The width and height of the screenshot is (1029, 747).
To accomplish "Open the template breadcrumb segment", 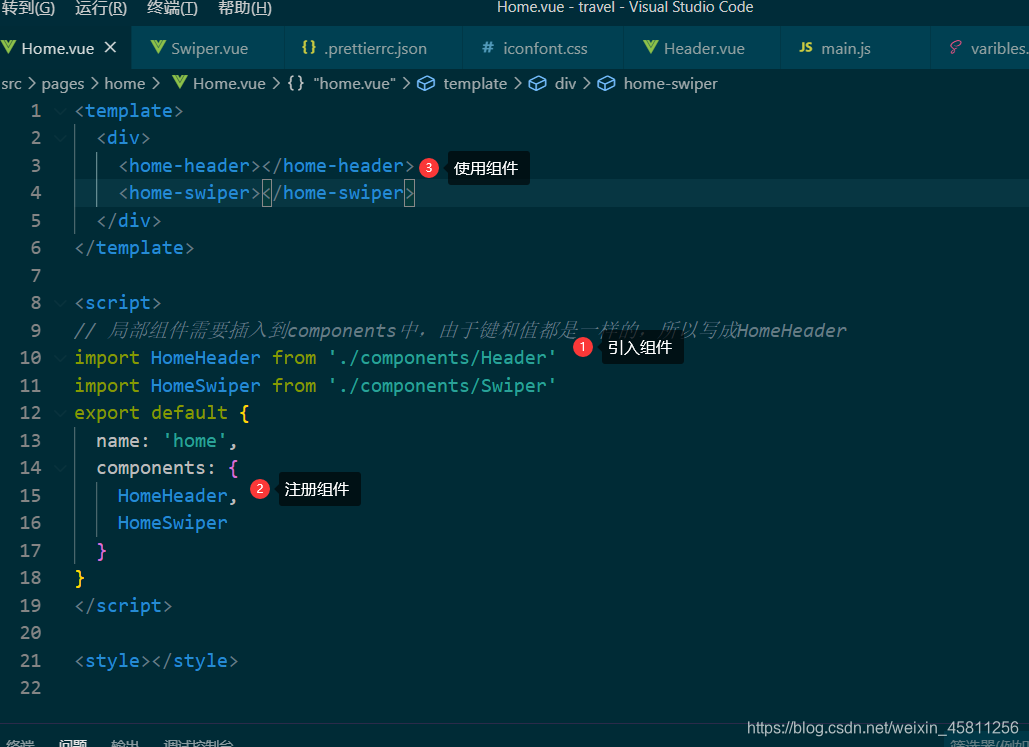I will 475,84.
